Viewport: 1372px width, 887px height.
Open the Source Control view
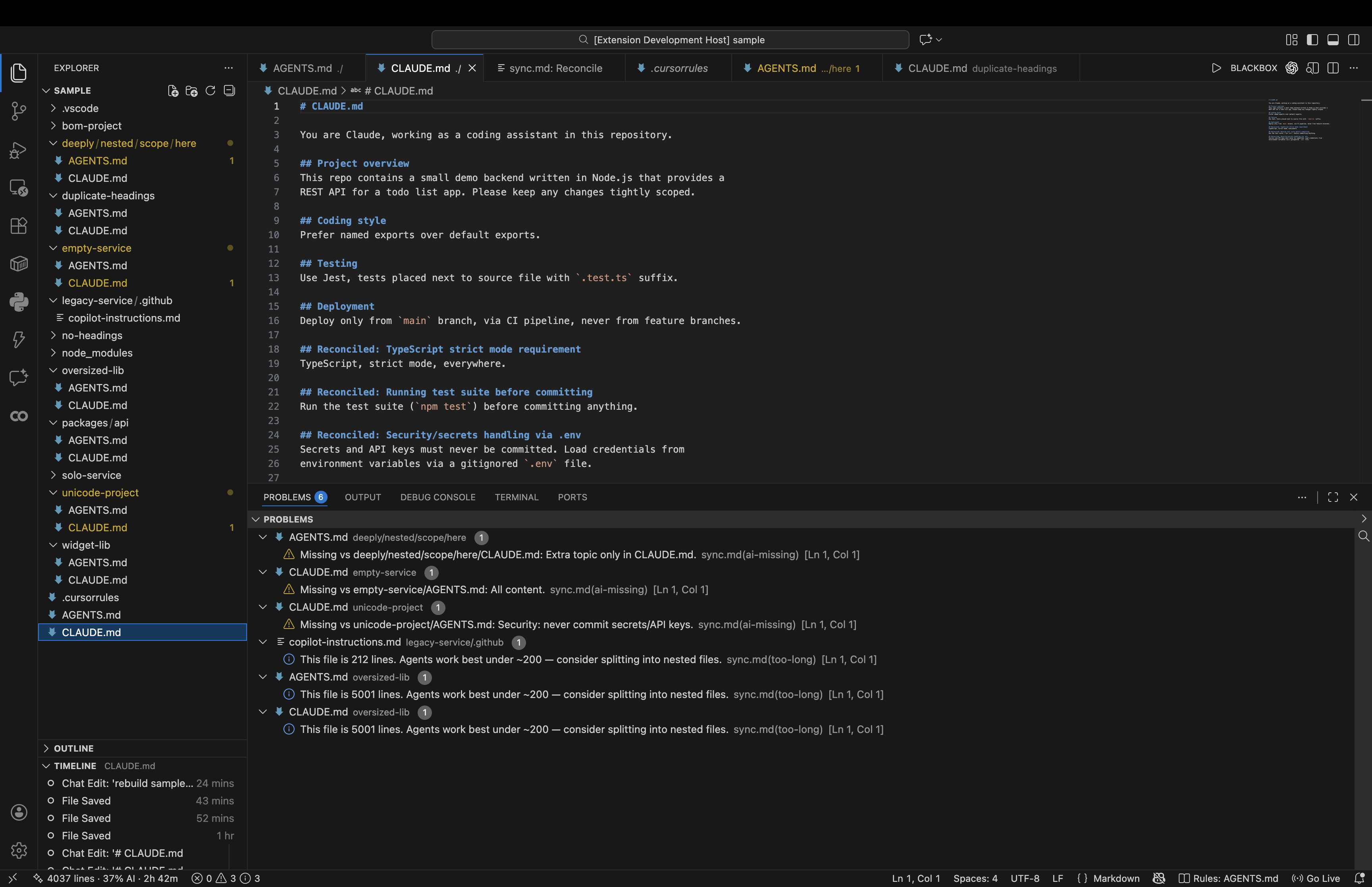click(x=18, y=111)
